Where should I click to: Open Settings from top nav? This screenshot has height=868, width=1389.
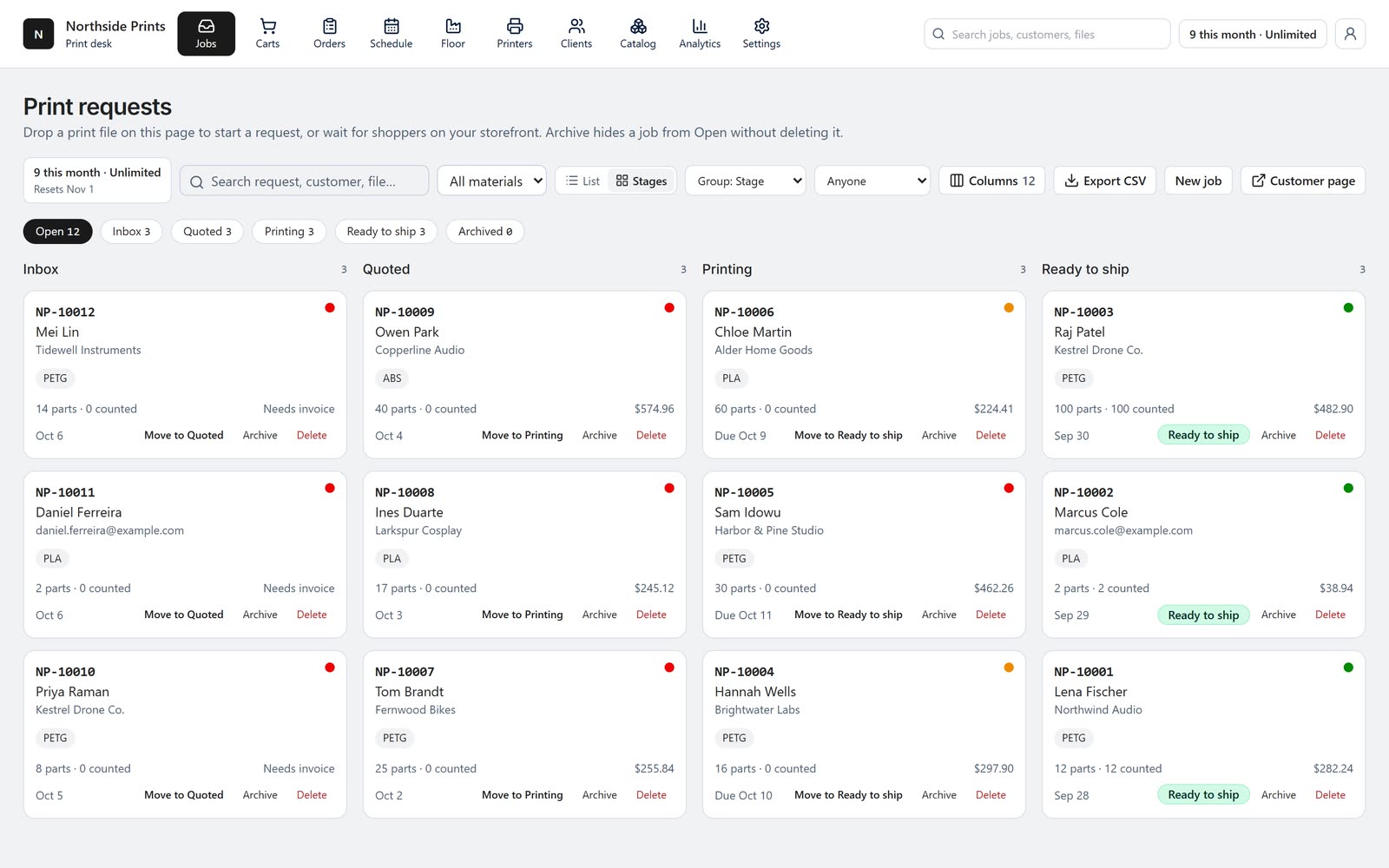pos(761,34)
